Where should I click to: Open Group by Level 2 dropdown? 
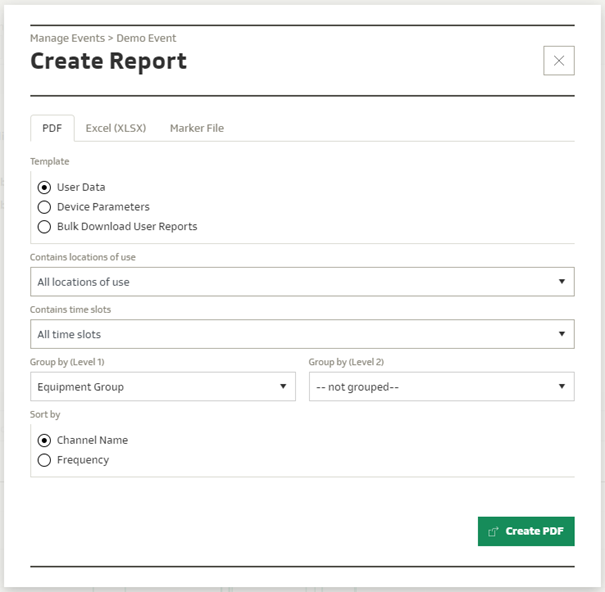coord(440,387)
